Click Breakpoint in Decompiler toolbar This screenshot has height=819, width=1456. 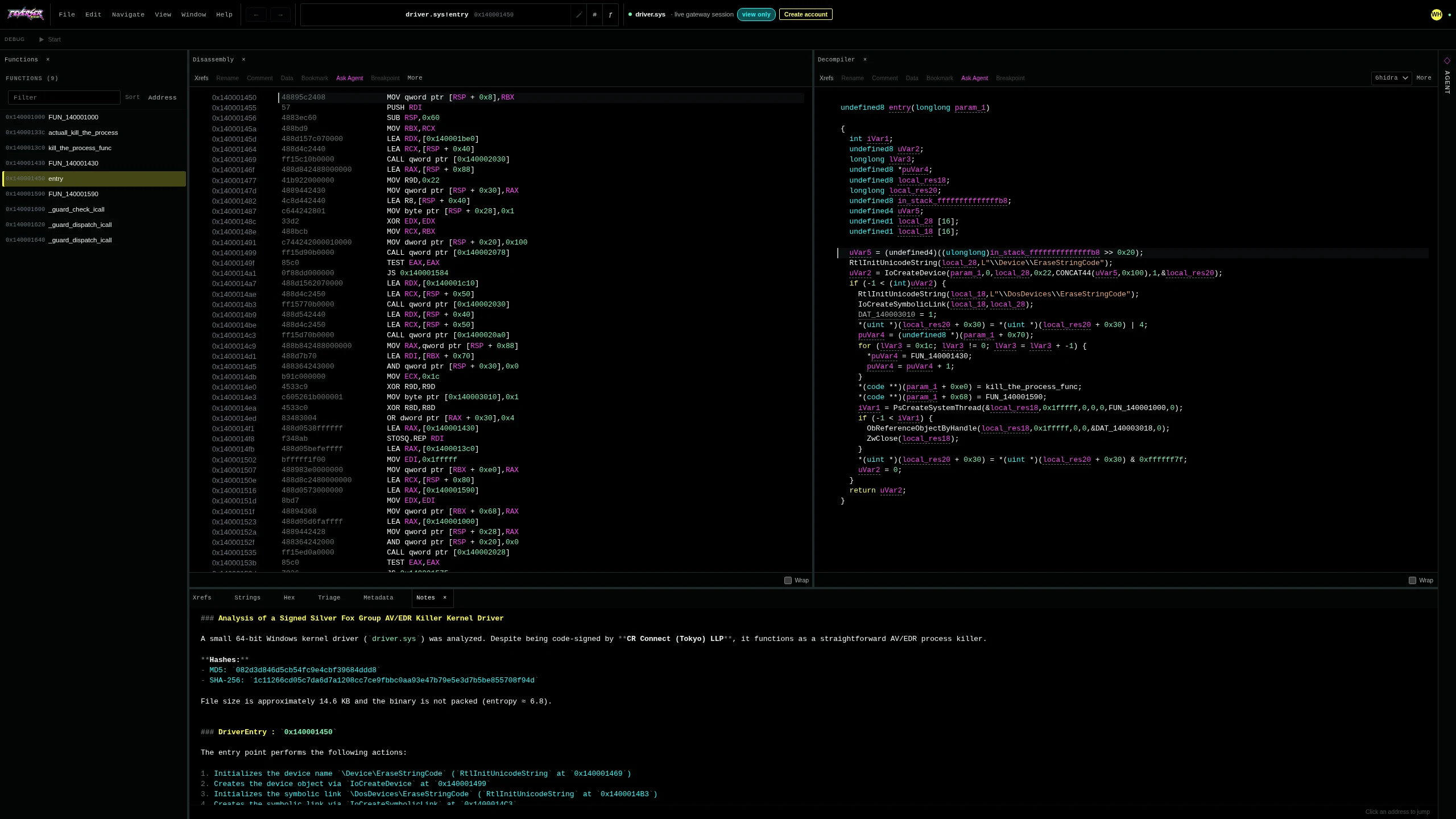[x=1010, y=78]
